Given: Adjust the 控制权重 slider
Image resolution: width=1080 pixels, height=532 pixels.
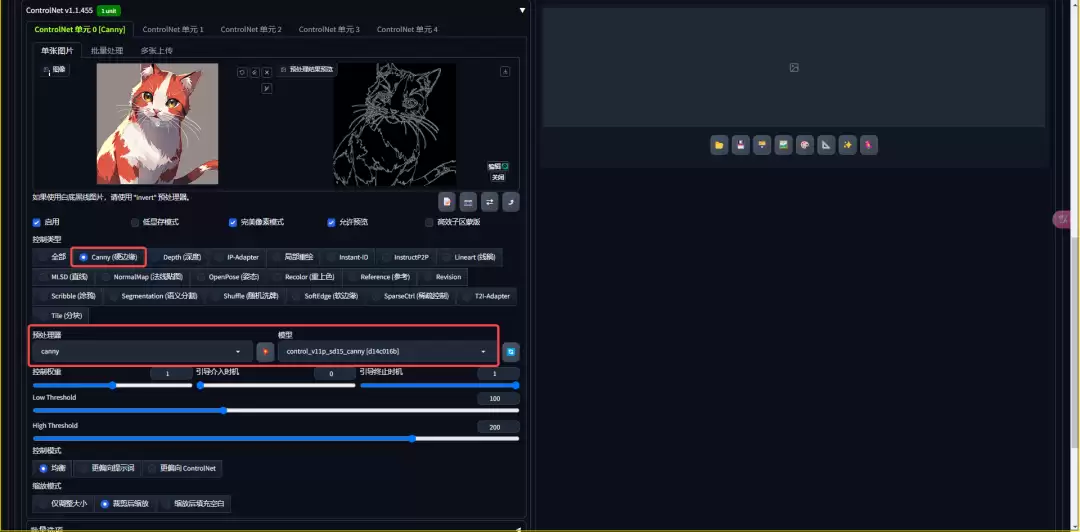Looking at the screenshot, I should click(112, 385).
